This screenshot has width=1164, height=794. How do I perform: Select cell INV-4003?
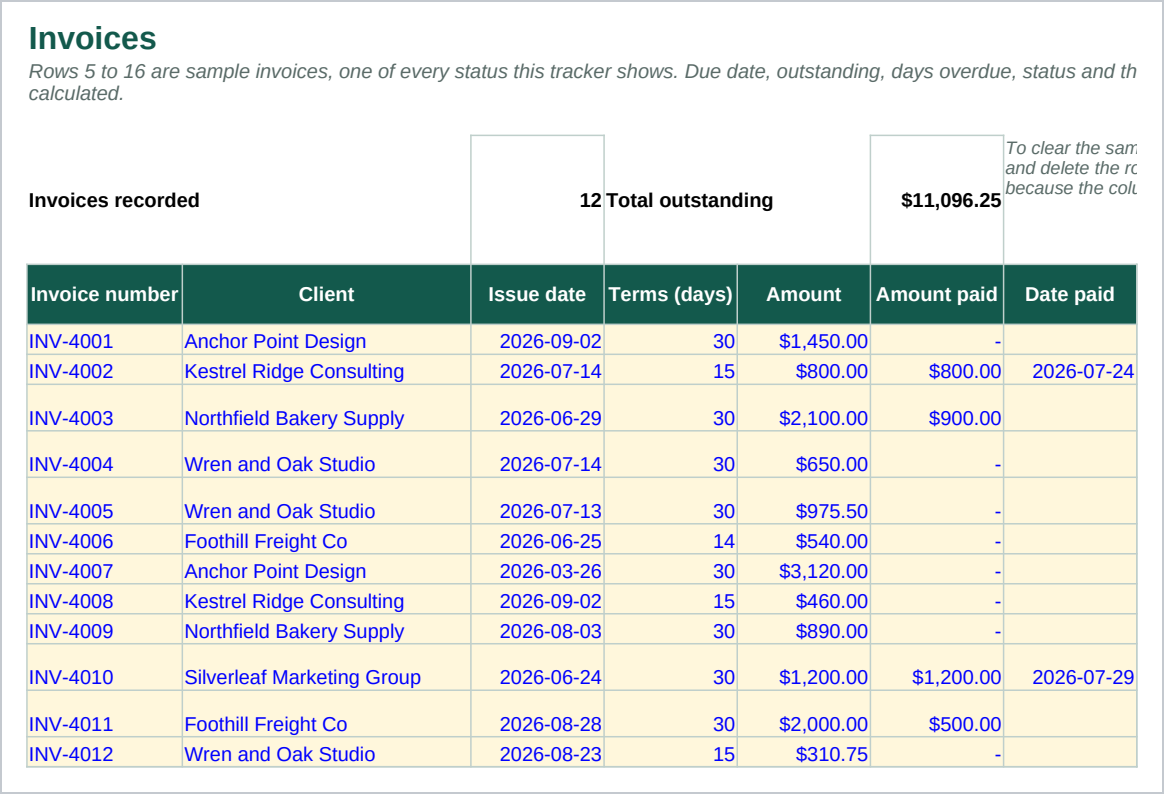(105, 408)
